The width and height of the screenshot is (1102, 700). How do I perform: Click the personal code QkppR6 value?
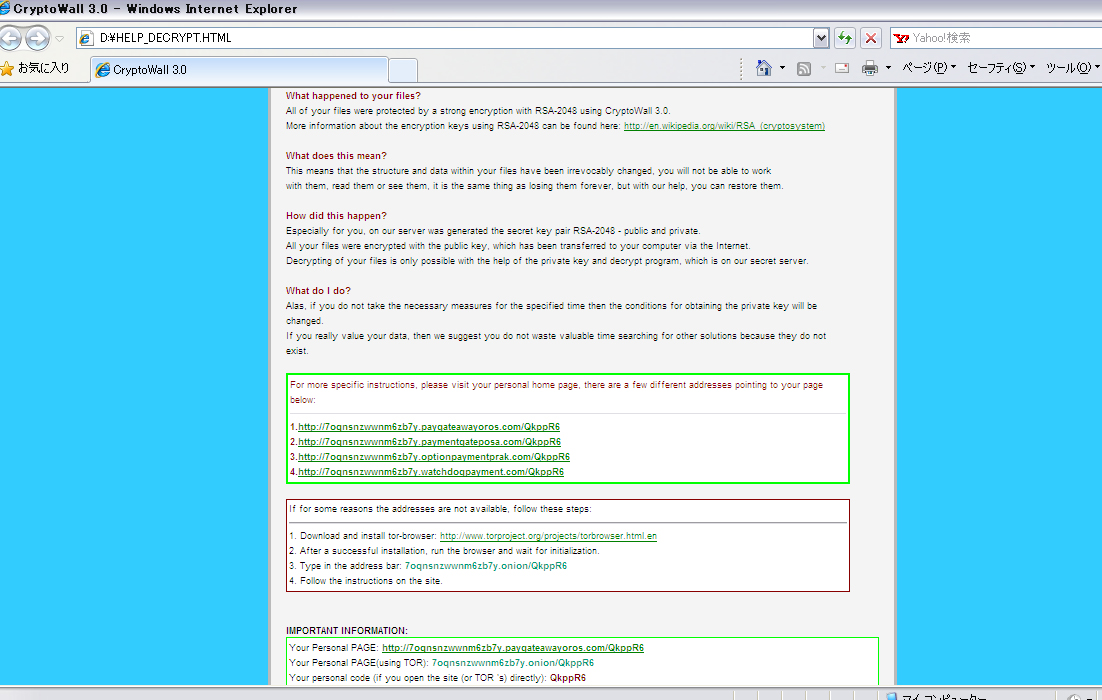568,678
